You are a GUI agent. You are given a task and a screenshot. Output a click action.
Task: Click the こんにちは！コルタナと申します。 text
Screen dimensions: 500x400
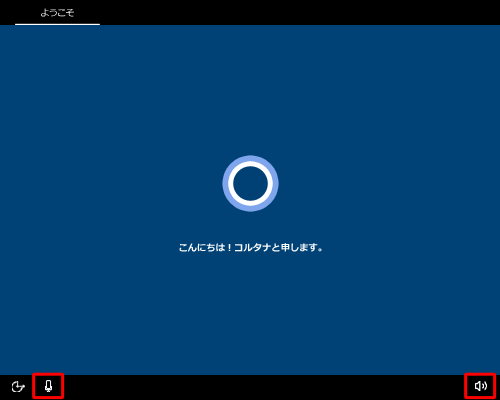click(x=250, y=248)
